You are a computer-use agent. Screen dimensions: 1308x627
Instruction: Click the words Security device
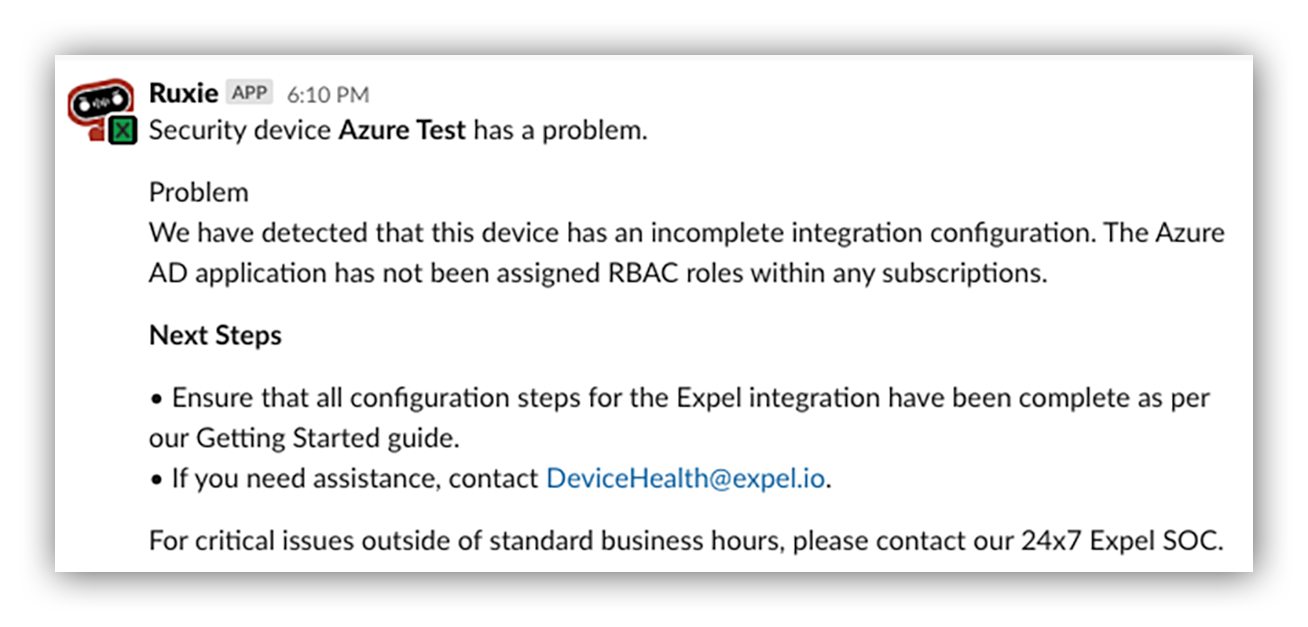click(240, 131)
